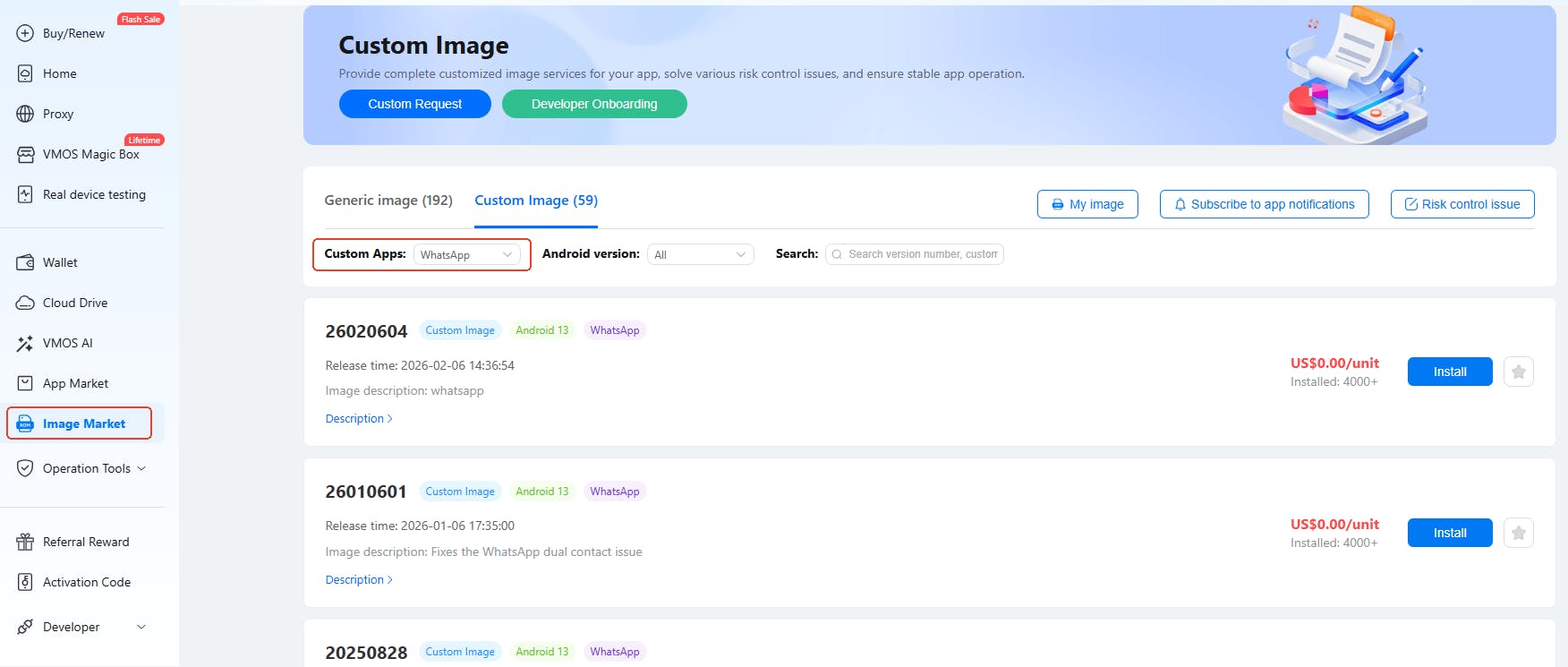The image size is (1568, 667).
Task: Expand Description for image 26010601
Action: click(359, 579)
